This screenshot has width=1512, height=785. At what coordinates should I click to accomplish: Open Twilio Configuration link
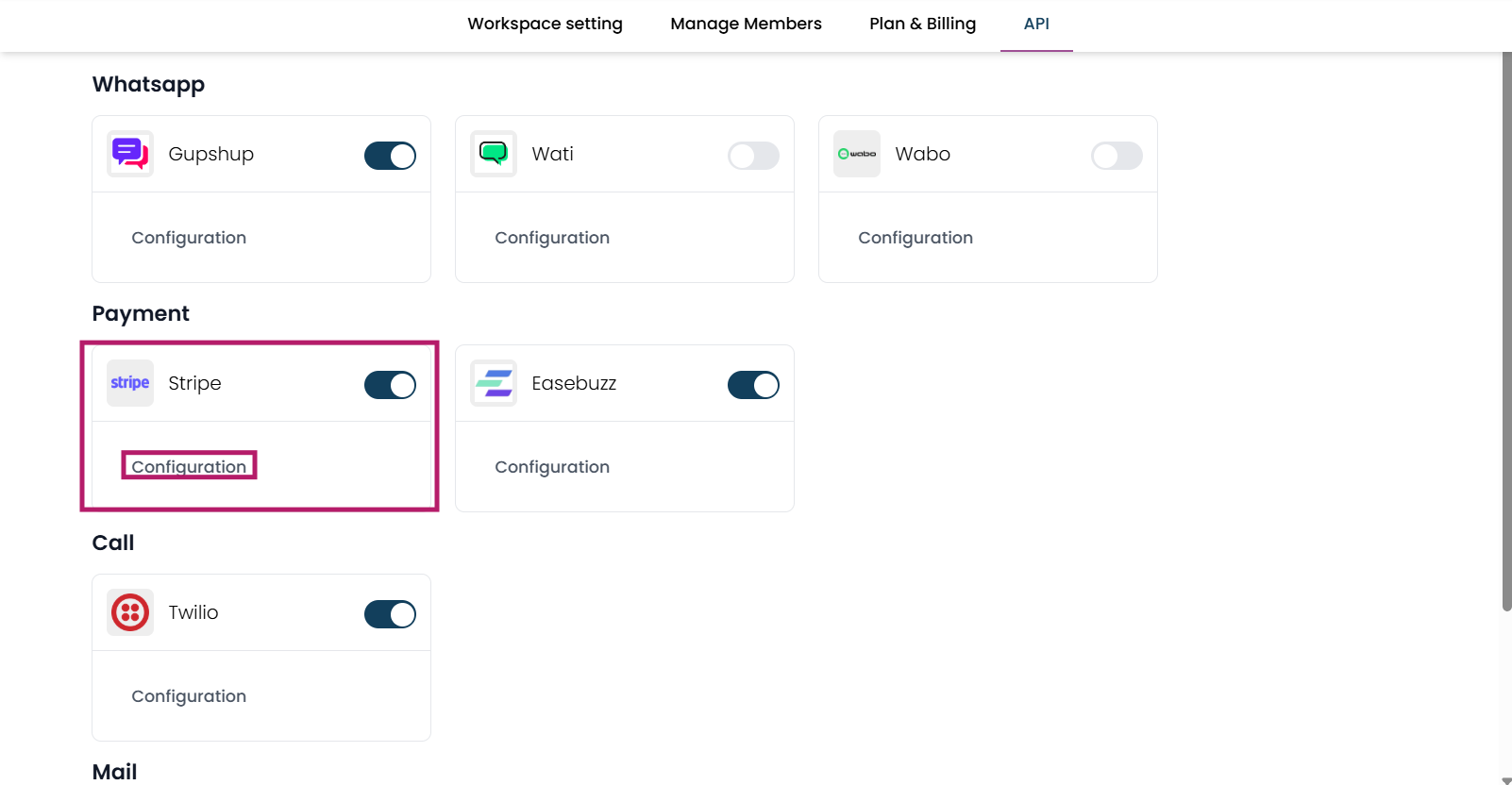pyautogui.click(x=189, y=696)
